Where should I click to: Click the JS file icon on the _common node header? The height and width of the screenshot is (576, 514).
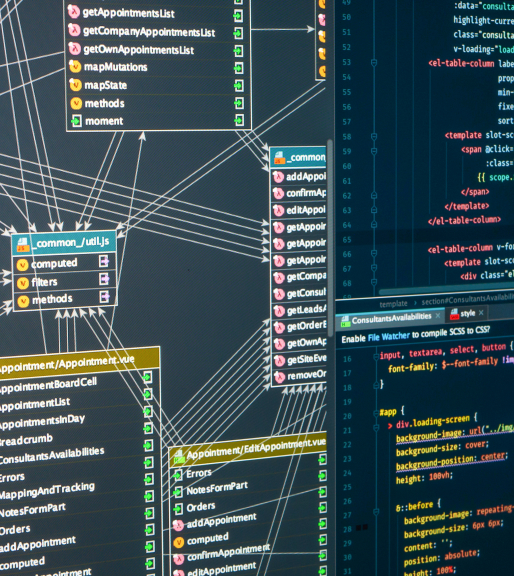(280, 158)
